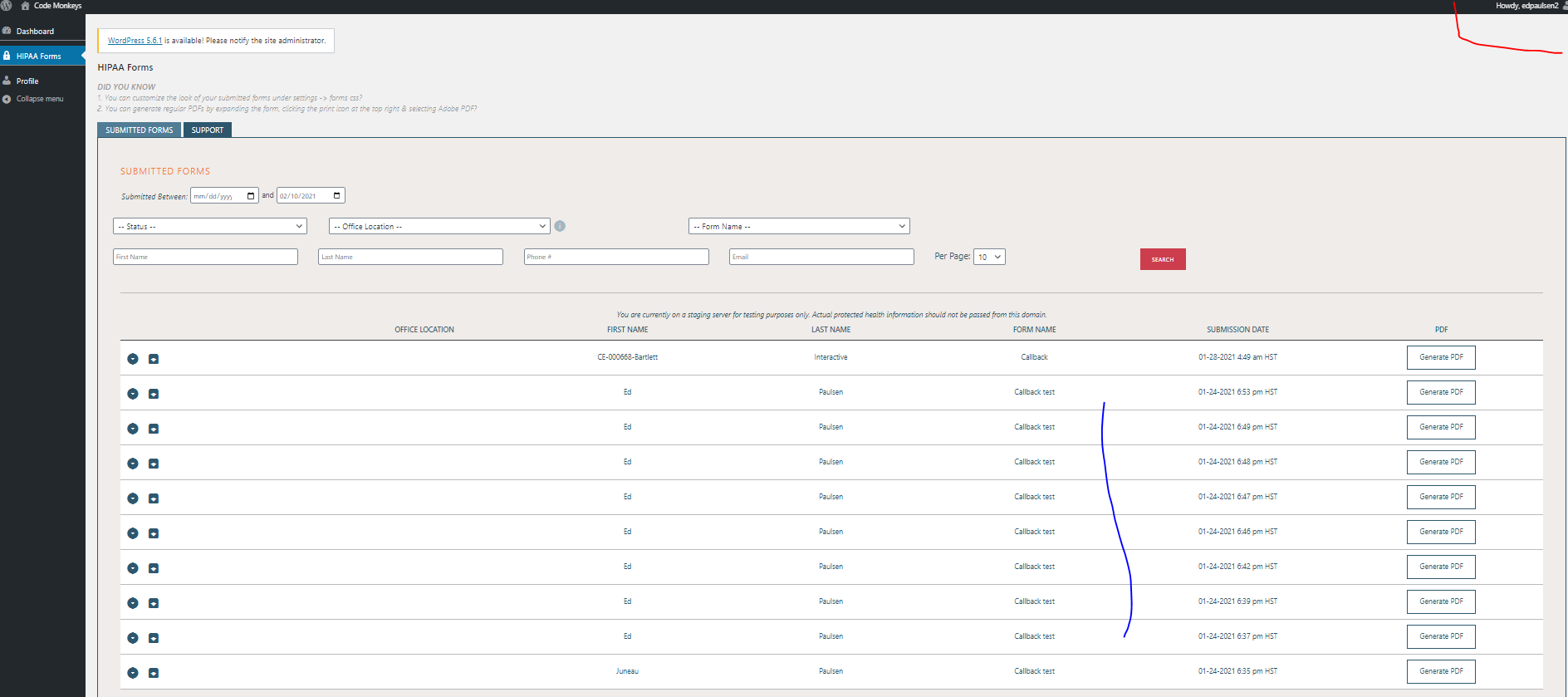Click the info icon beside Office Location
Image resolution: width=1568 pixels, height=697 pixels.
(x=560, y=226)
